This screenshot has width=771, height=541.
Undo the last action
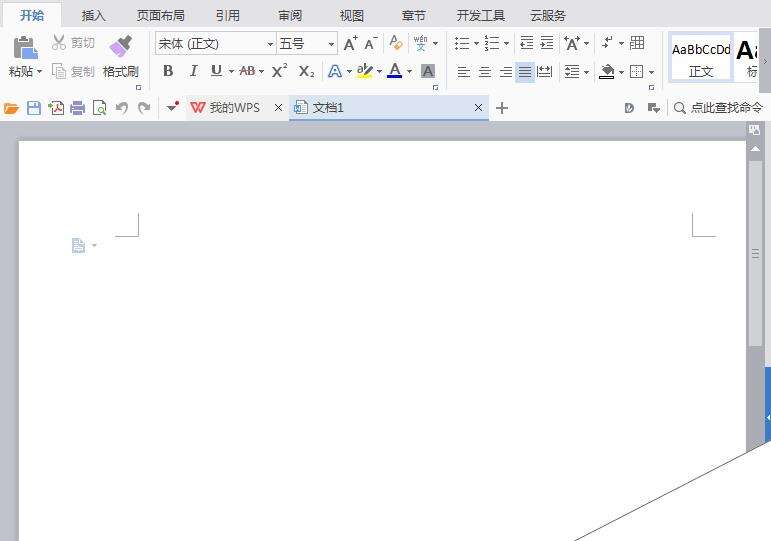[122, 108]
